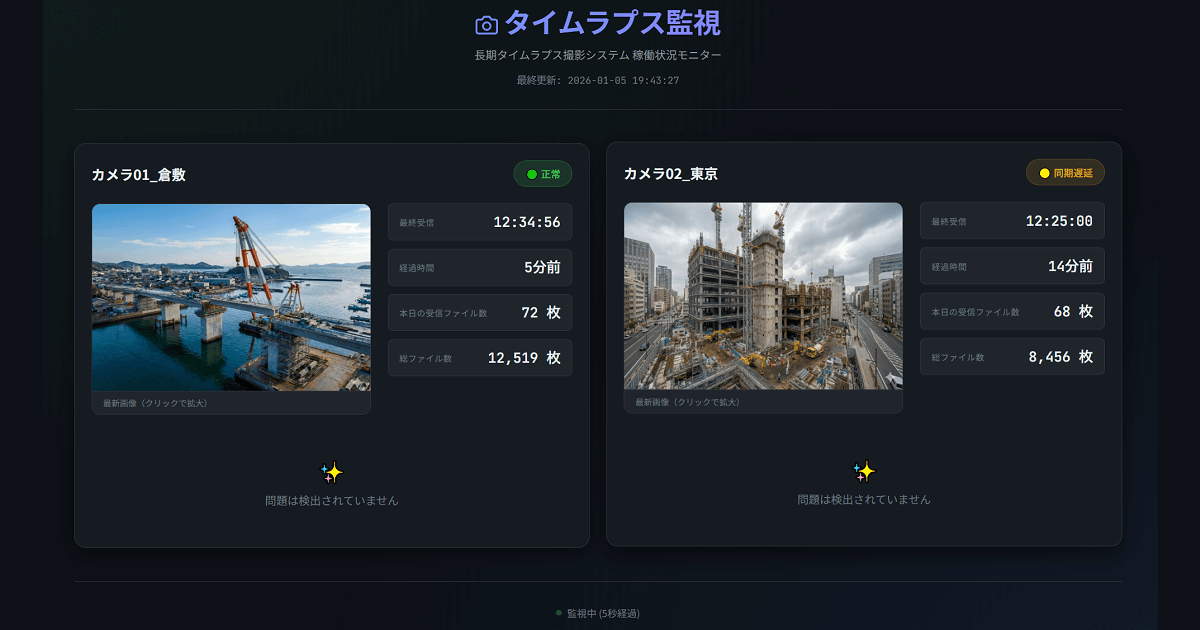
Task: Click the カメラ01_倉敷 card title
Action: point(140,173)
